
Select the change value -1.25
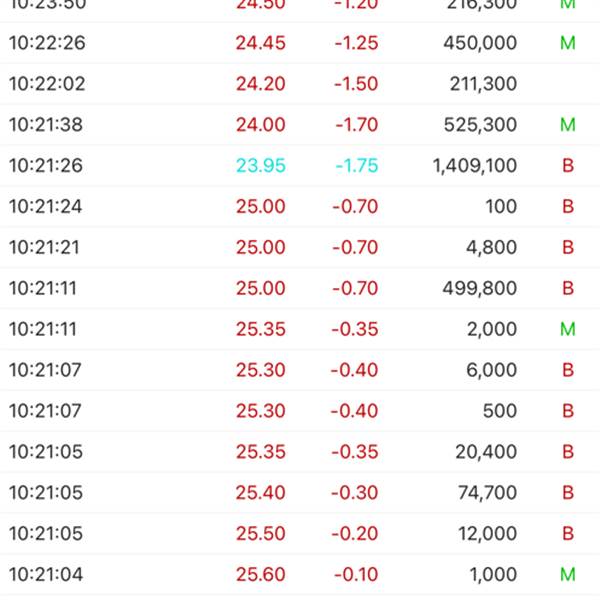[356, 43]
